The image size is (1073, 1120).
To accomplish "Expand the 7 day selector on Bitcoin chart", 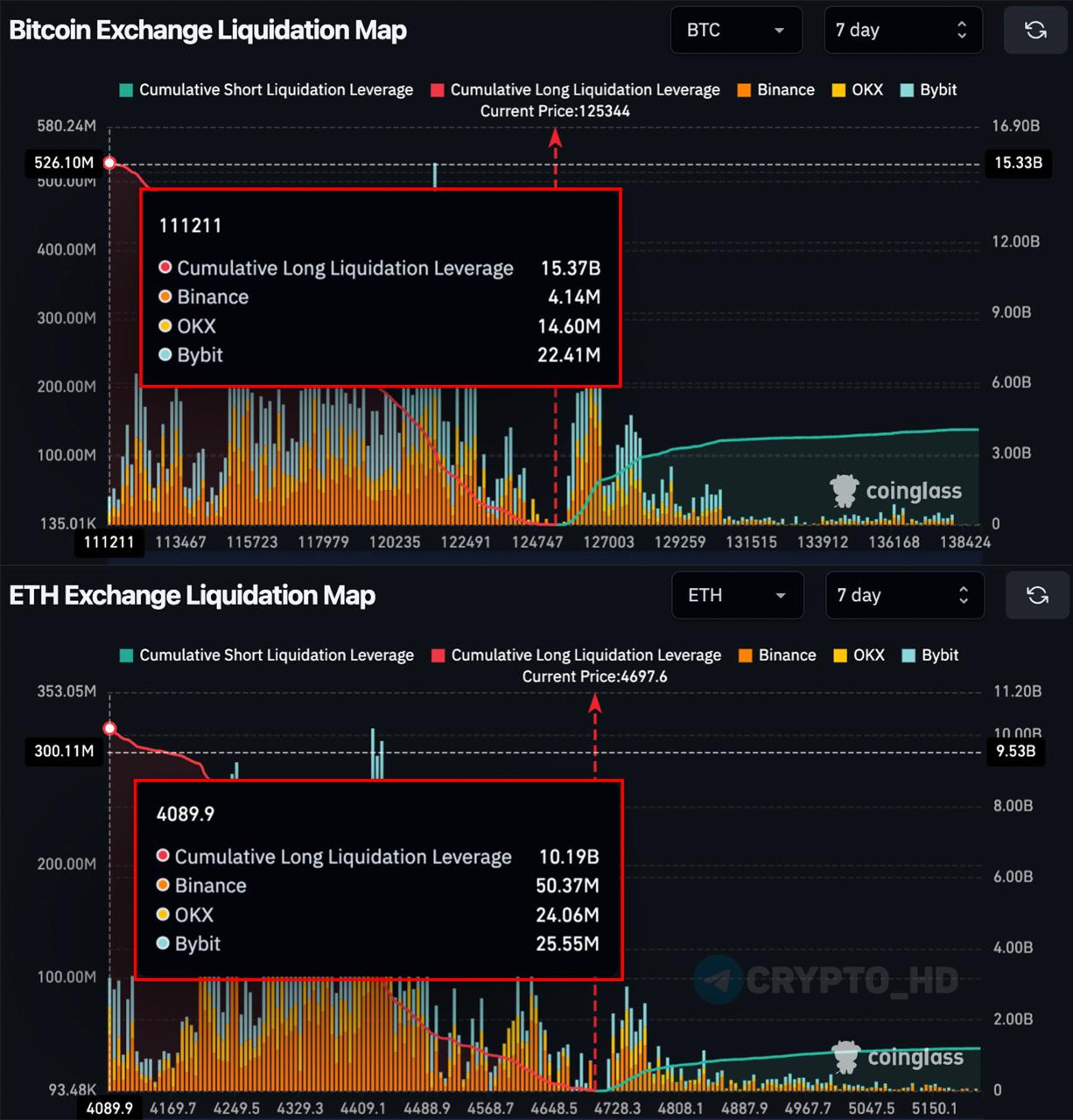I will 902,31.
